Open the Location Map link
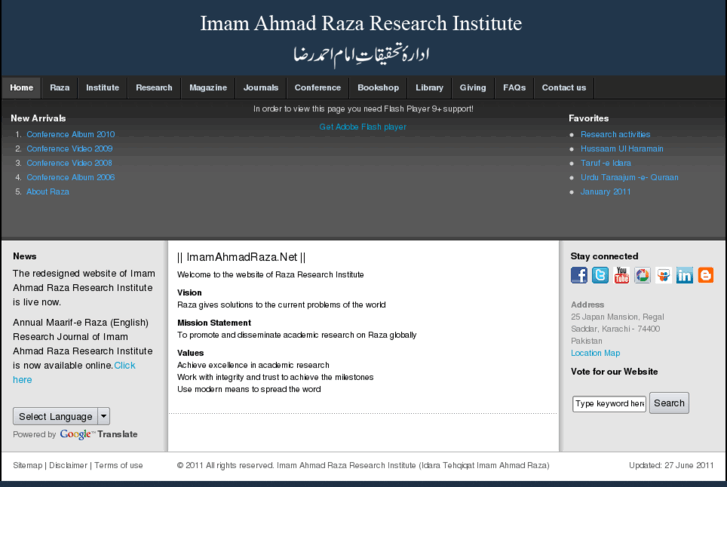 tap(595, 353)
